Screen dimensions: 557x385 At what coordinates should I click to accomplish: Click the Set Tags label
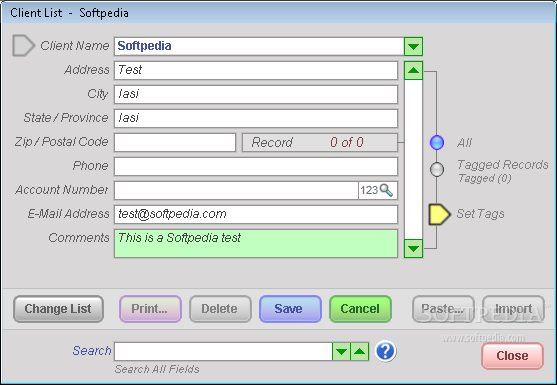click(x=480, y=214)
